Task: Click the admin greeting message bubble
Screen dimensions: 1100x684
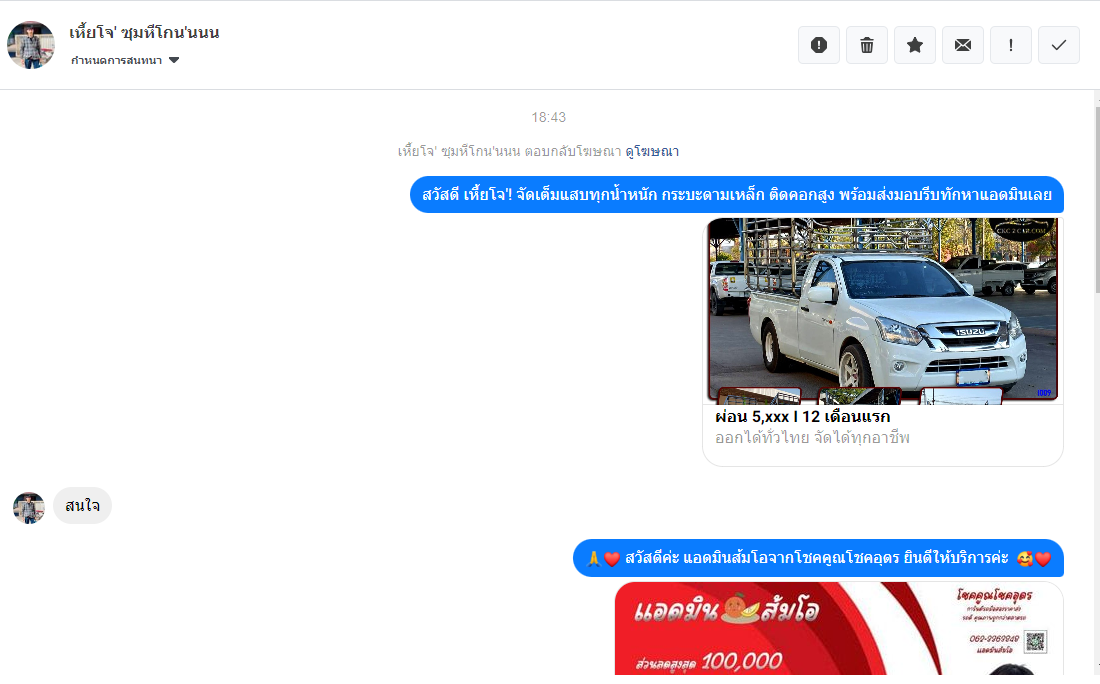Action: [x=818, y=558]
